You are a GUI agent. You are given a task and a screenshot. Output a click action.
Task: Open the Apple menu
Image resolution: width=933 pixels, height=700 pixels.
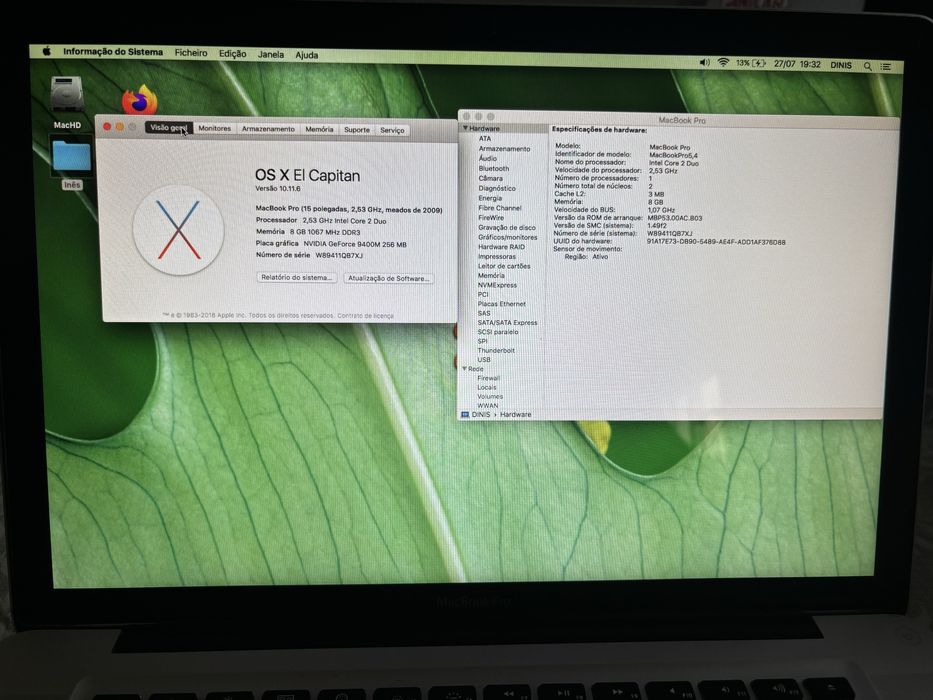(47, 51)
